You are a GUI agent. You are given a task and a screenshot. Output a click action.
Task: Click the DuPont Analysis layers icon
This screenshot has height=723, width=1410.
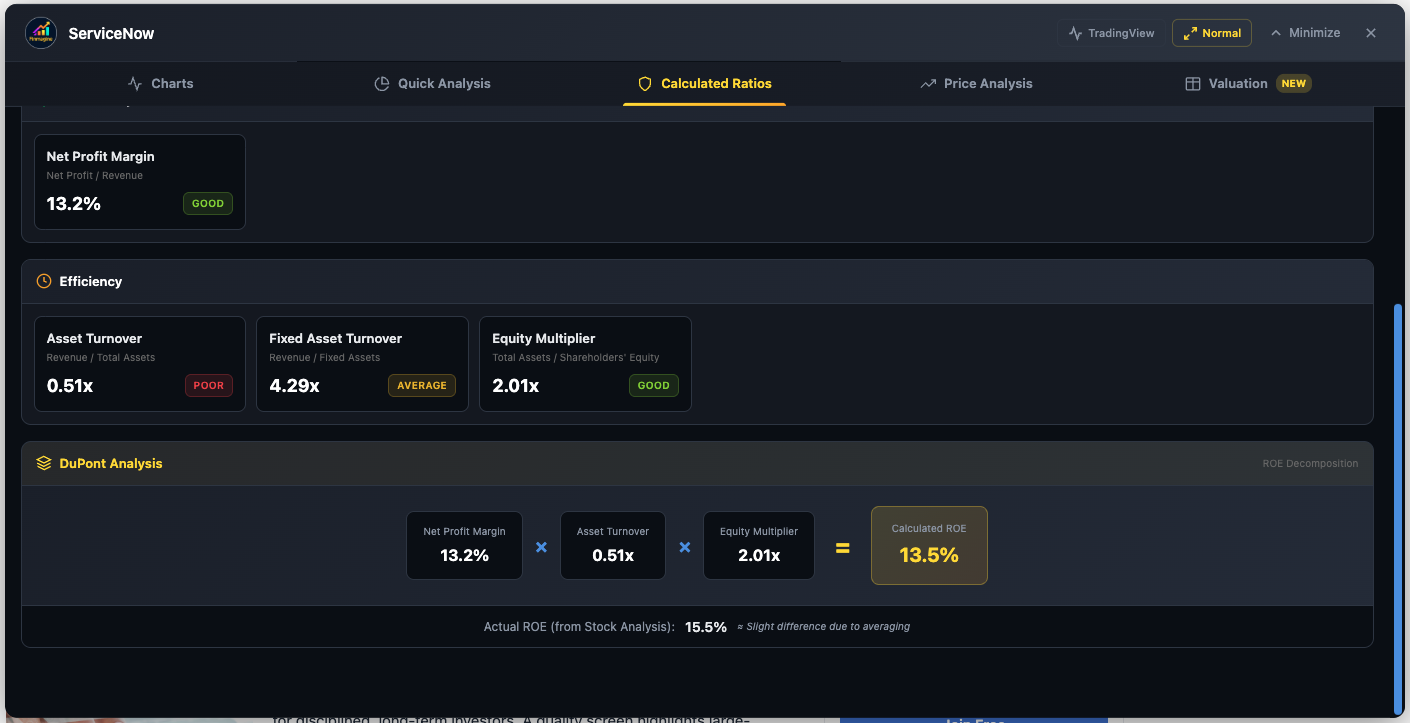[43, 464]
